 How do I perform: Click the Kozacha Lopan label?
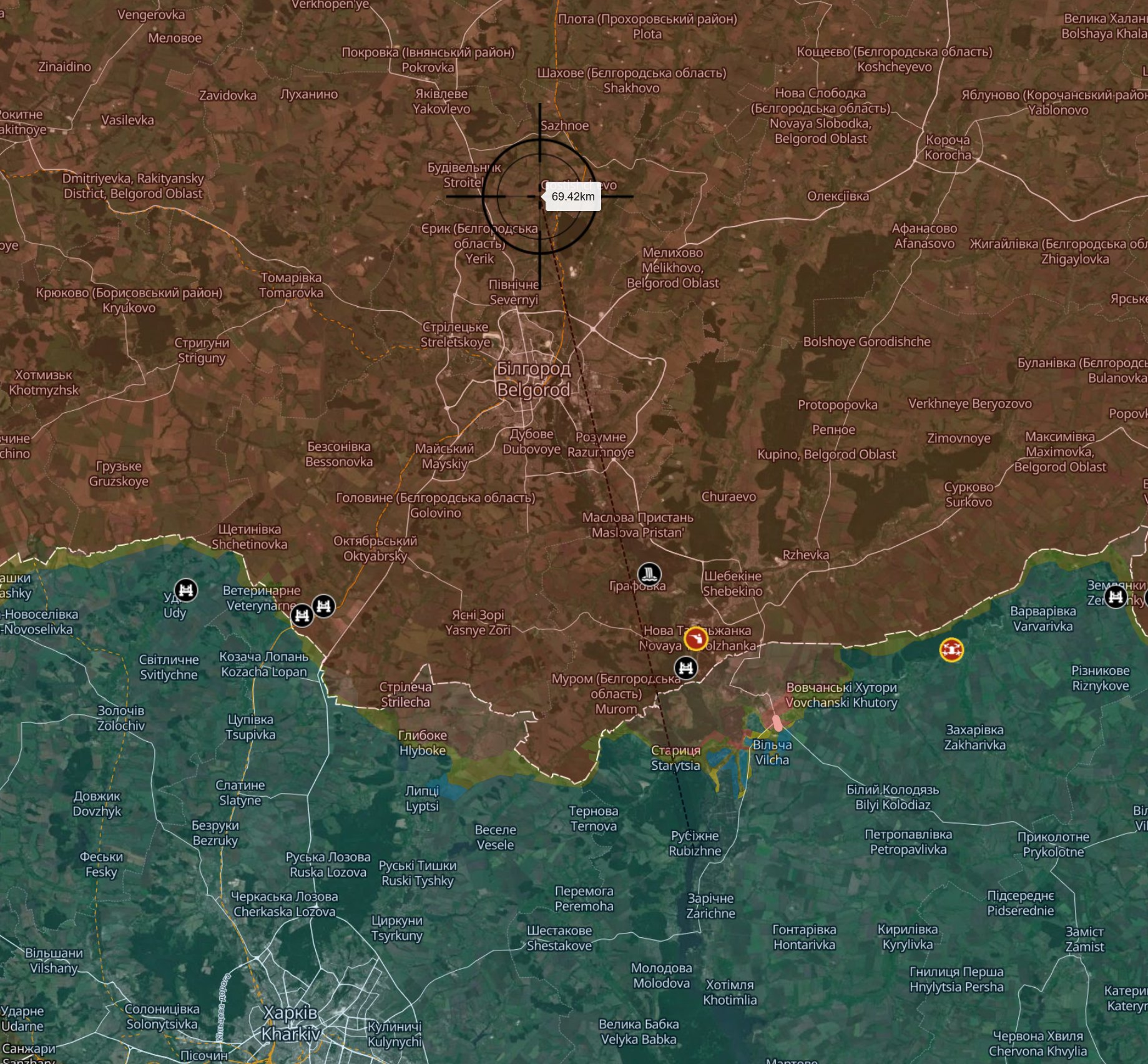263,664
